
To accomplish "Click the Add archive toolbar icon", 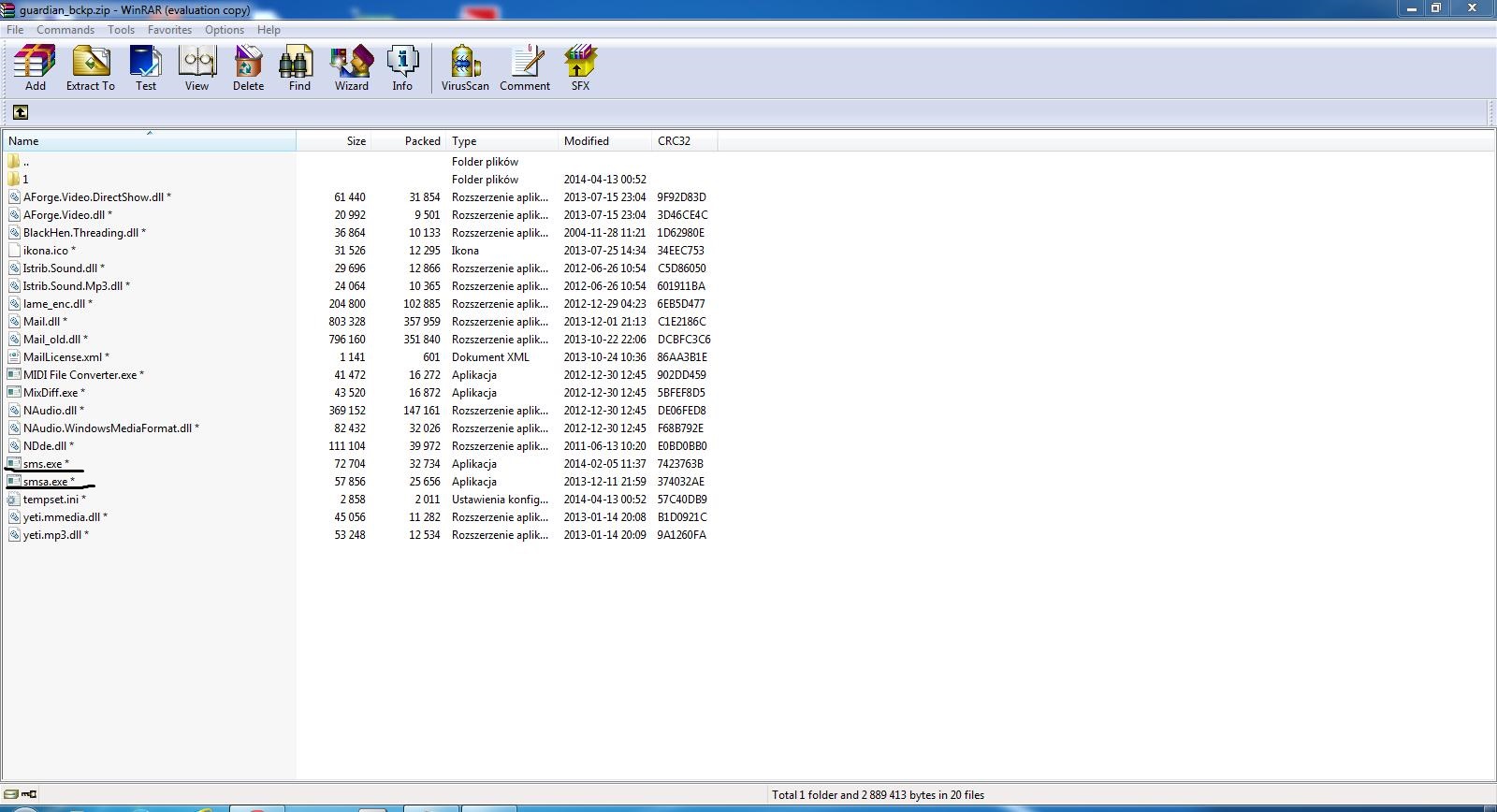I will coord(36,68).
